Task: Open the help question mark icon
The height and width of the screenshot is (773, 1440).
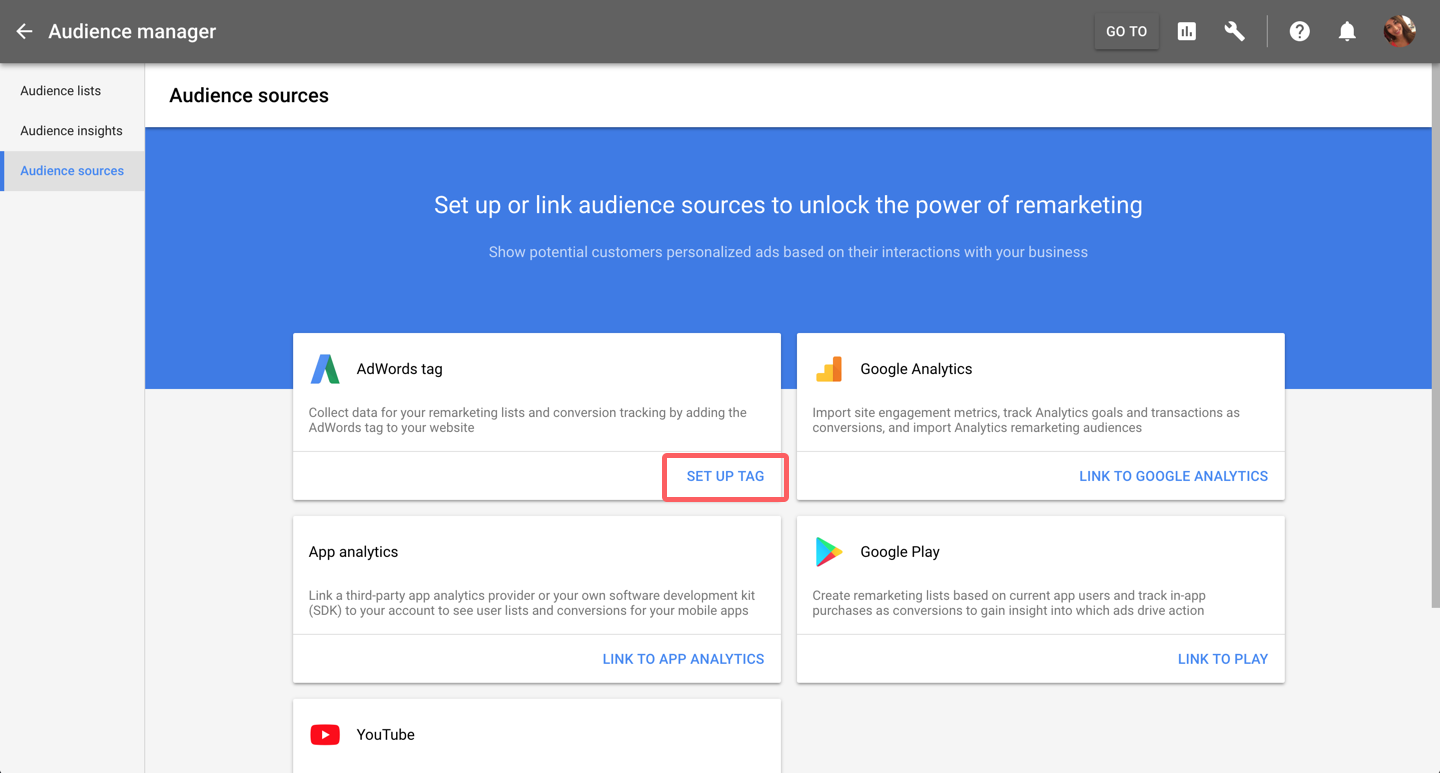Action: 1299,32
